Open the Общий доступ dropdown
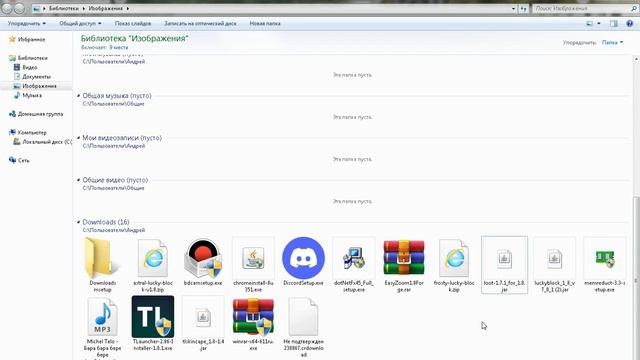Screen dimensions: 640x360 [80, 23]
